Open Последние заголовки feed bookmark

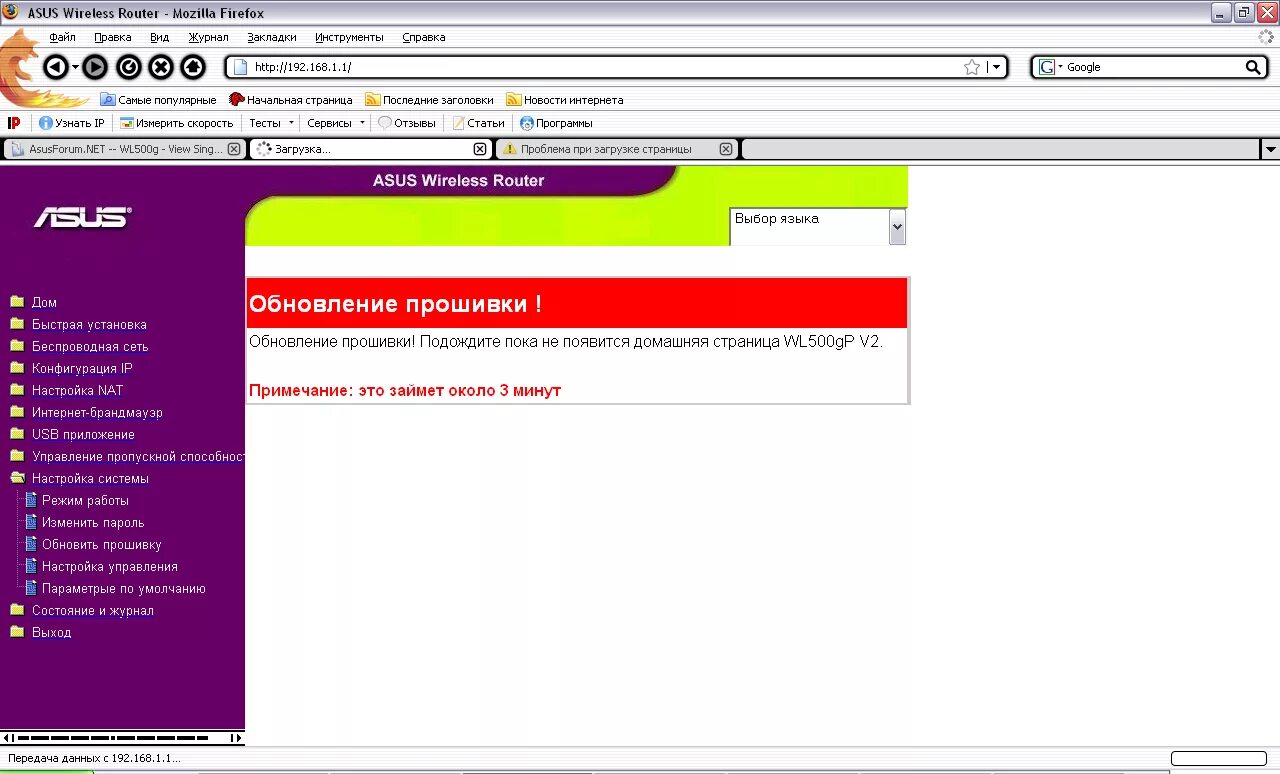(x=429, y=100)
